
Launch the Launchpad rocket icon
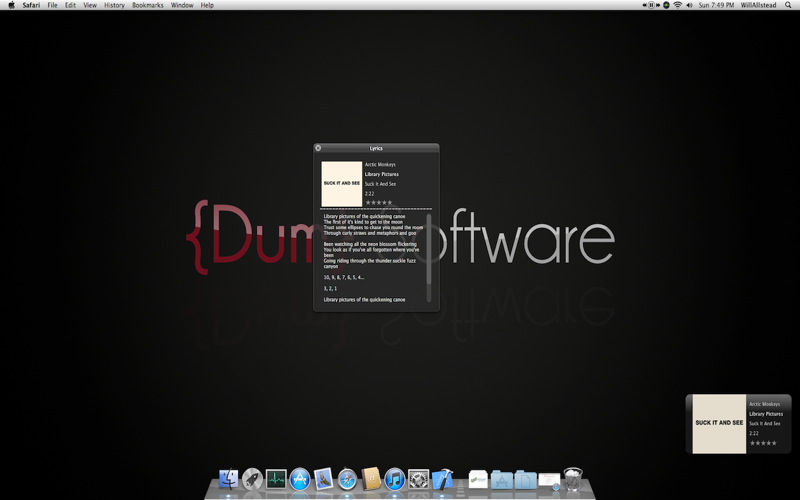click(252, 479)
